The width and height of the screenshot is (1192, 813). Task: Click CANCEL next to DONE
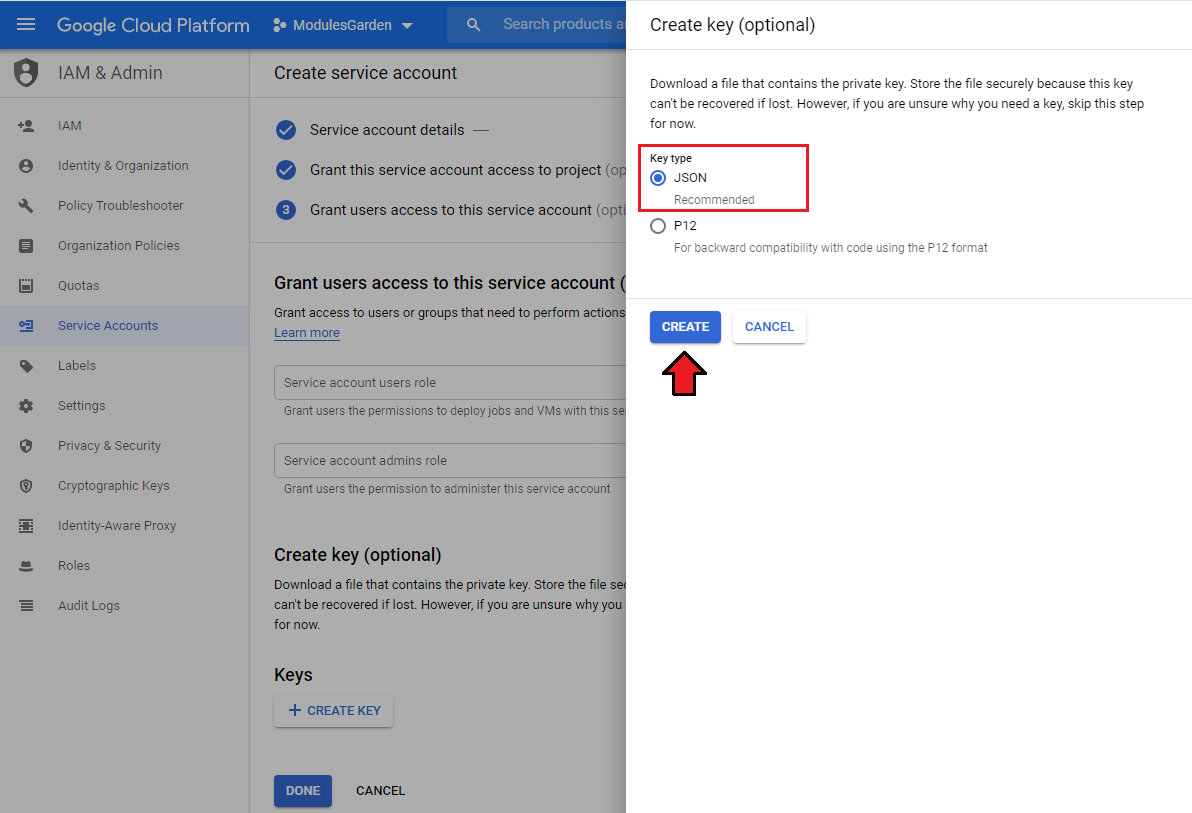[380, 791]
